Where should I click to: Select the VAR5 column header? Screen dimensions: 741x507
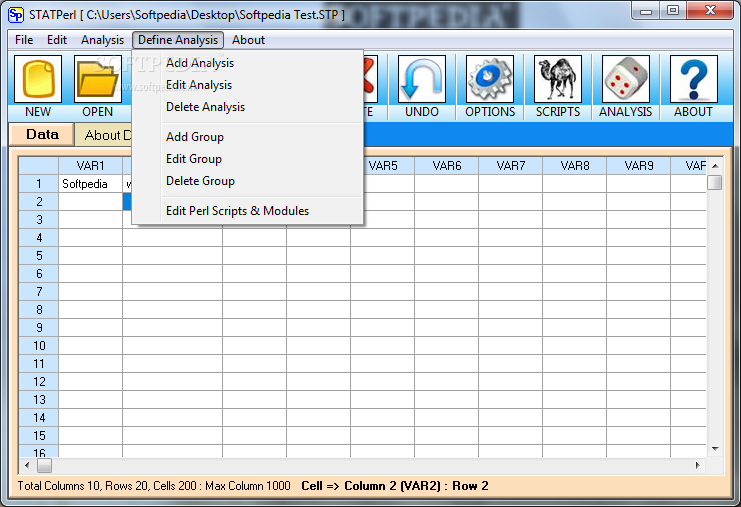click(x=383, y=166)
